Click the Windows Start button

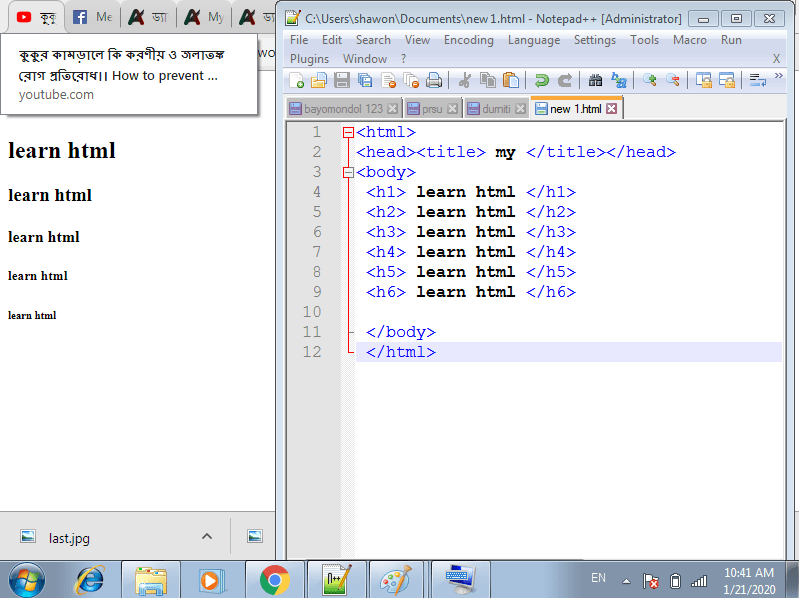(x=27, y=579)
